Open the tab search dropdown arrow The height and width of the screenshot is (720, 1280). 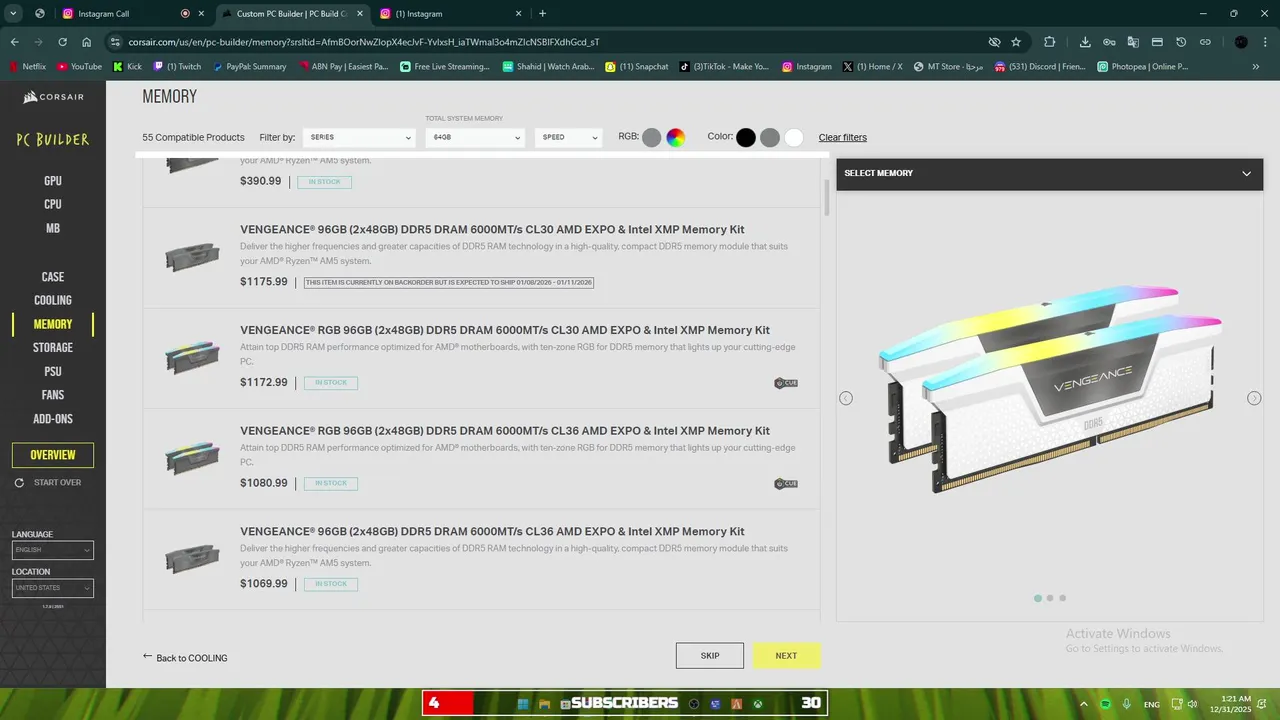13,14
